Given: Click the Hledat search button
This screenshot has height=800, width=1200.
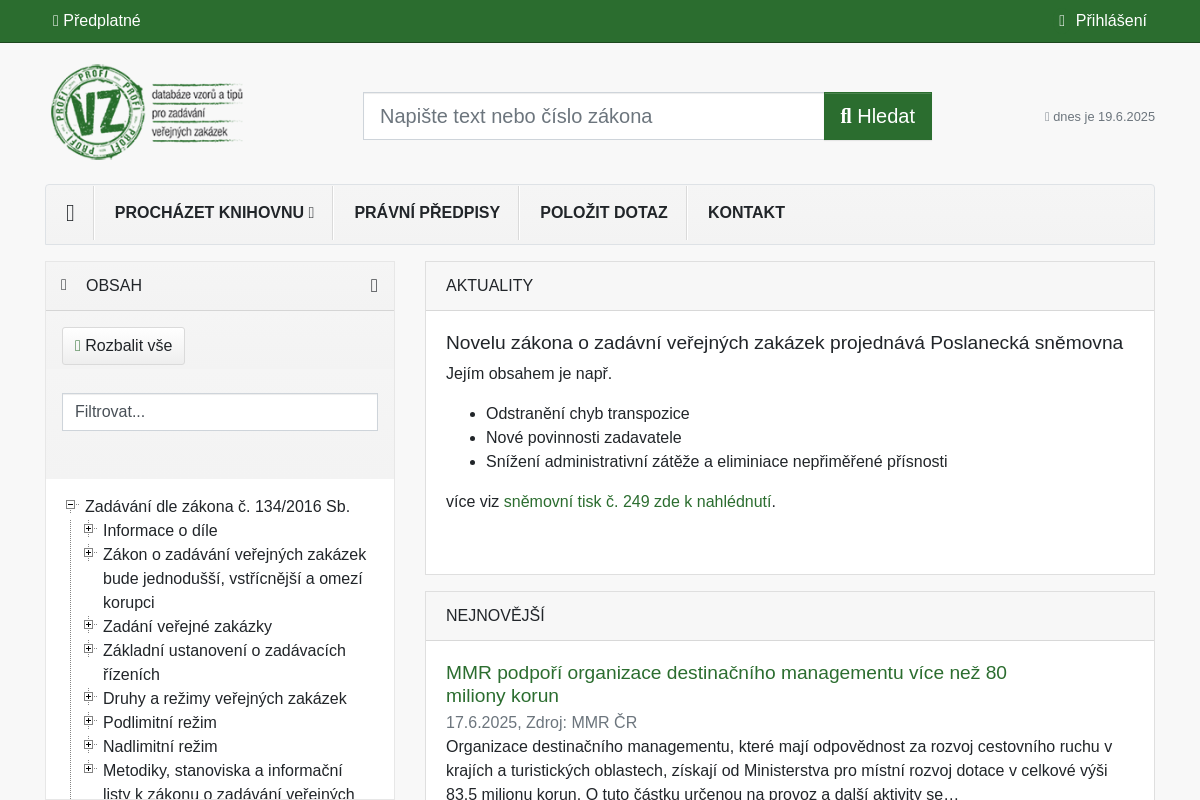Looking at the screenshot, I should [877, 116].
